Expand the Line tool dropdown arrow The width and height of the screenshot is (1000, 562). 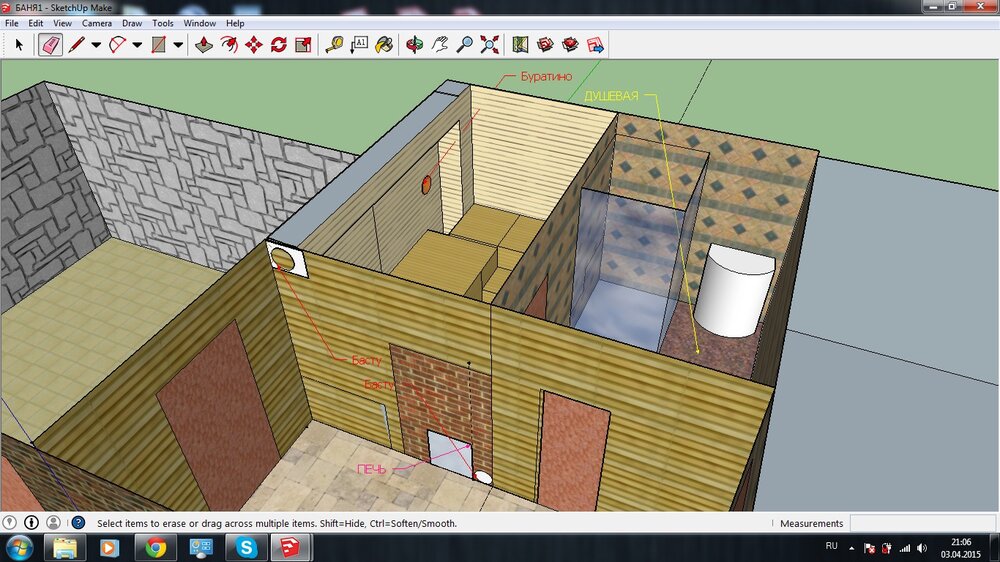coord(96,44)
